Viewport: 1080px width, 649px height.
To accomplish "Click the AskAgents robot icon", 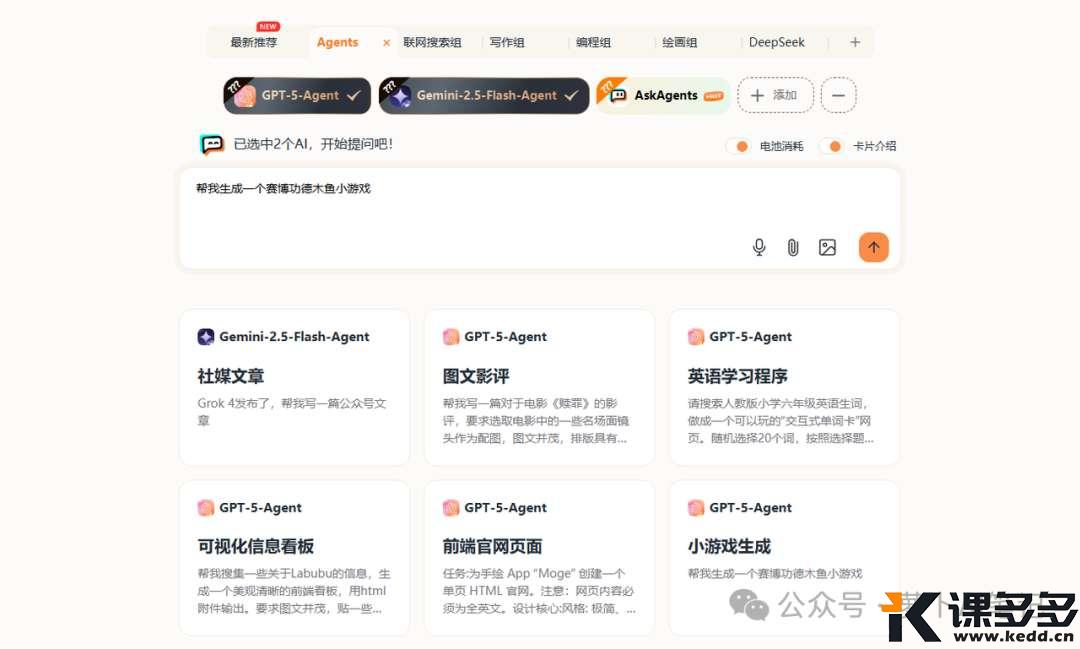I will (x=619, y=95).
